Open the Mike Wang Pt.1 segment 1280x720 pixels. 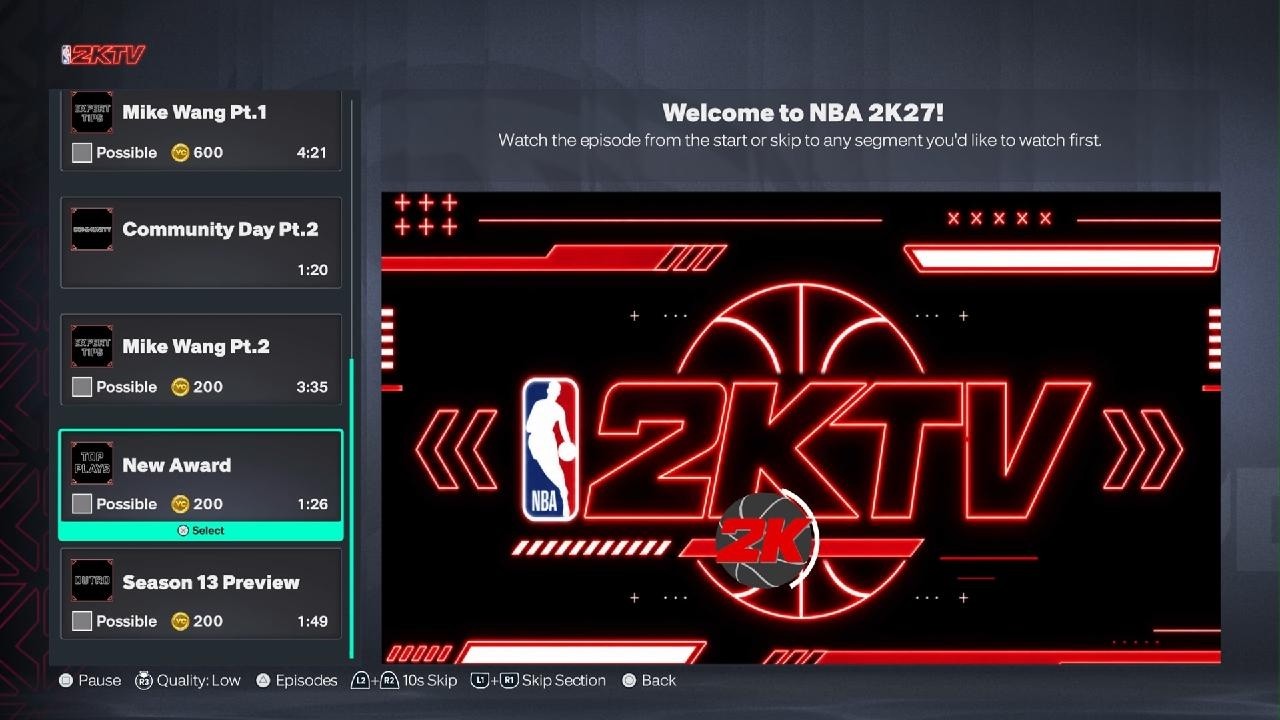click(x=201, y=131)
